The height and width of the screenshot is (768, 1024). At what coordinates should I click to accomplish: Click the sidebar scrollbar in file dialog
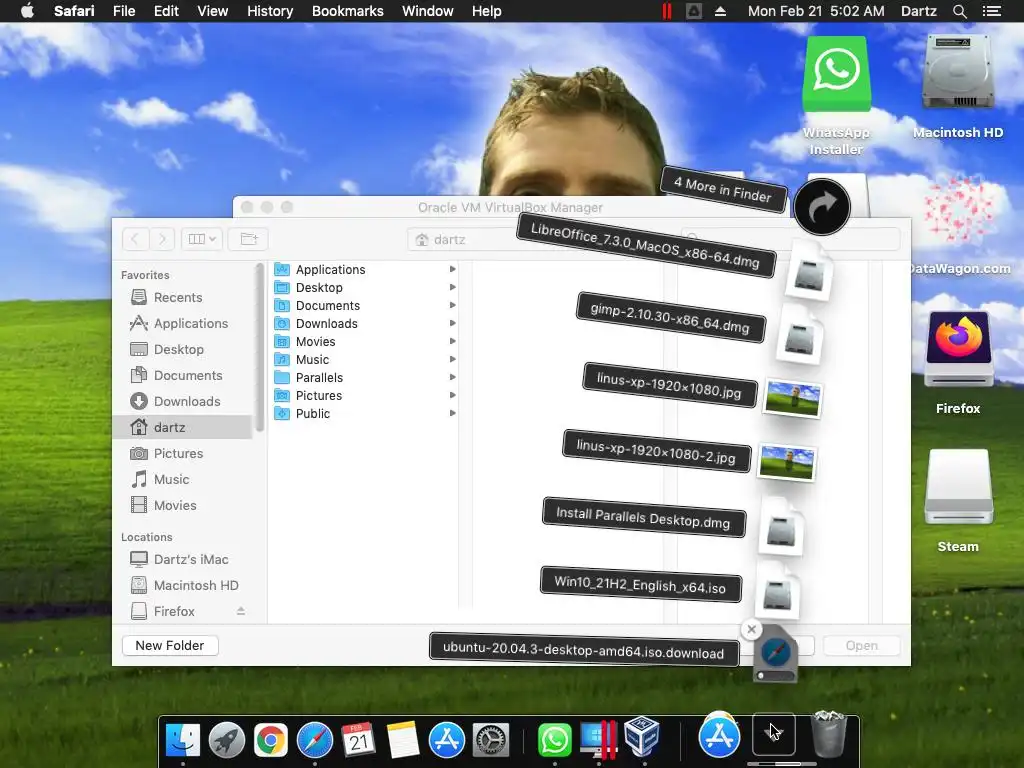tap(259, 347)
